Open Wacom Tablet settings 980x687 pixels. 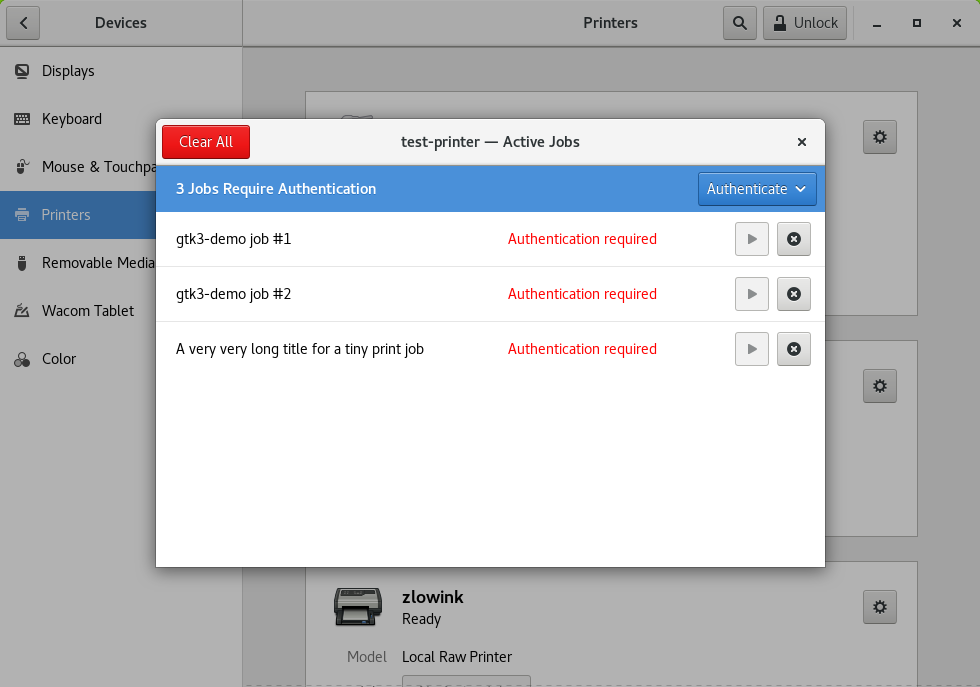[x=78, y=311]
